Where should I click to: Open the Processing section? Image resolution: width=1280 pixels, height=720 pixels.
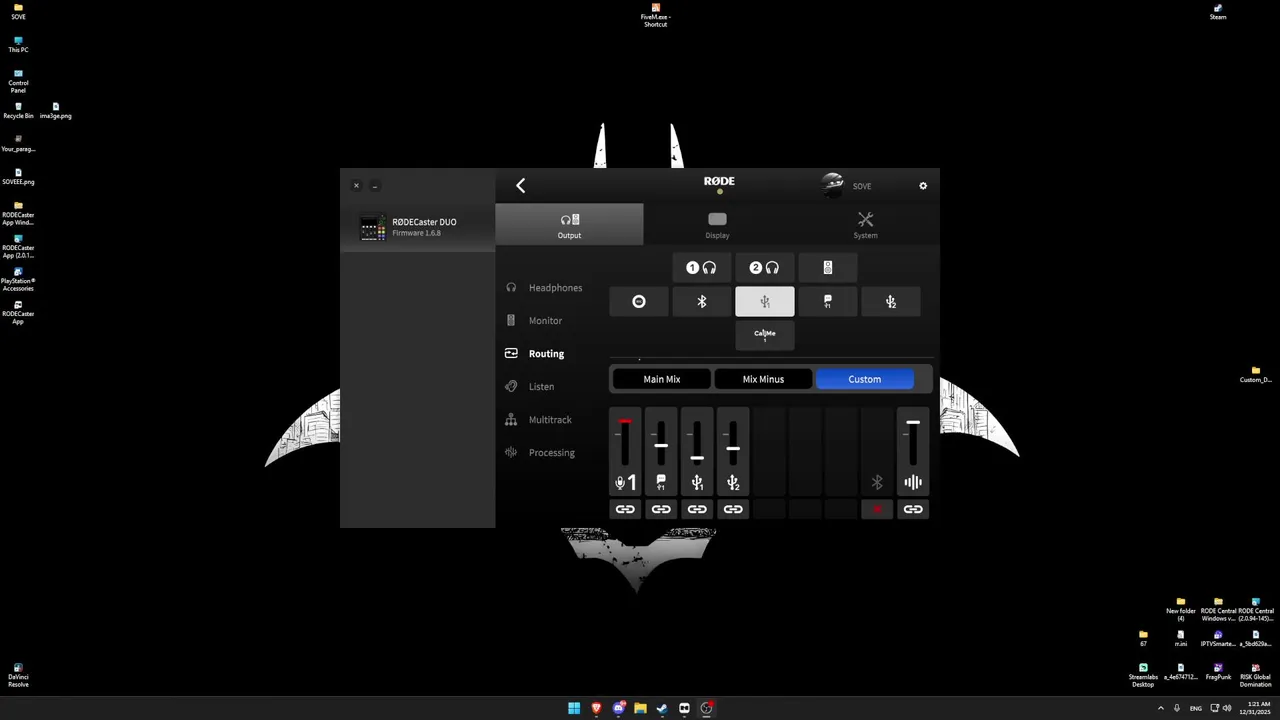pos(540,453)
